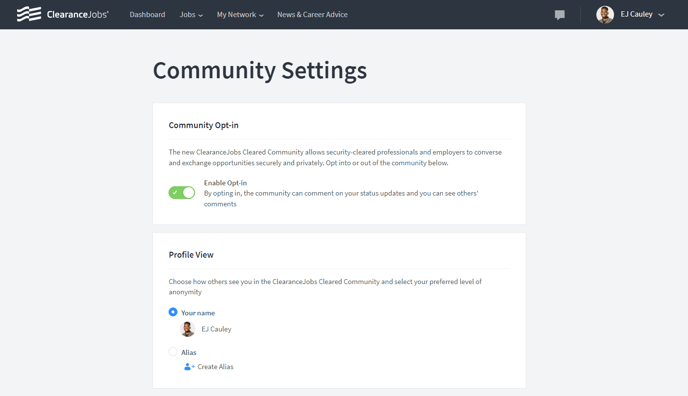Expand the Jobs dropdown menu
The width and height of the screenshot is (688, 396).
point(191,14)
